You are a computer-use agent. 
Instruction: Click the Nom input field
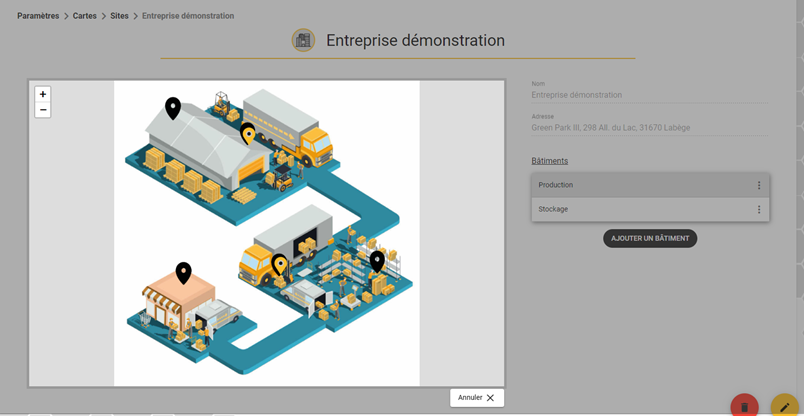[650, 95]
